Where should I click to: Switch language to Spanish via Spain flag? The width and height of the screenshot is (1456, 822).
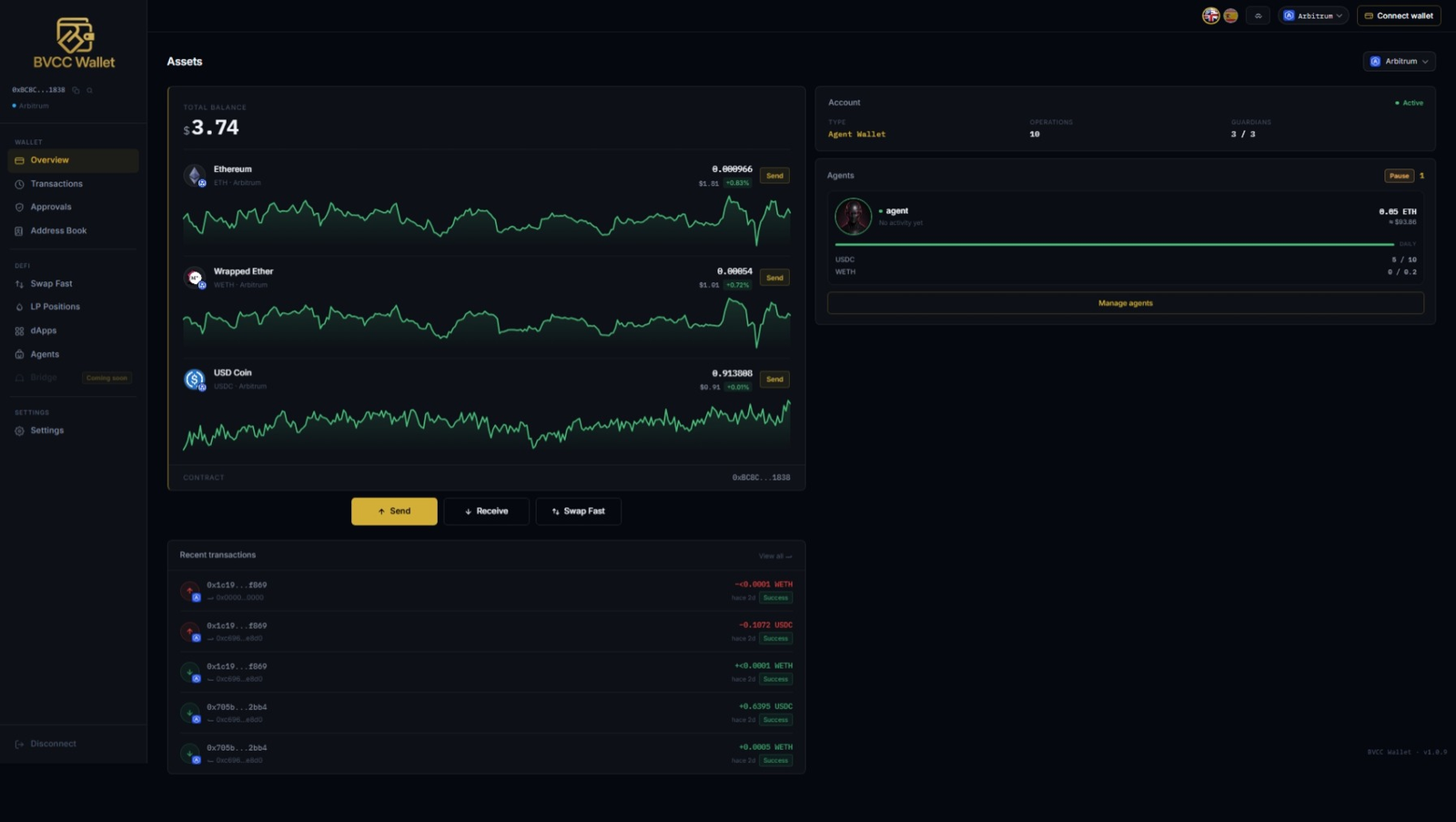coord(1231,15)
